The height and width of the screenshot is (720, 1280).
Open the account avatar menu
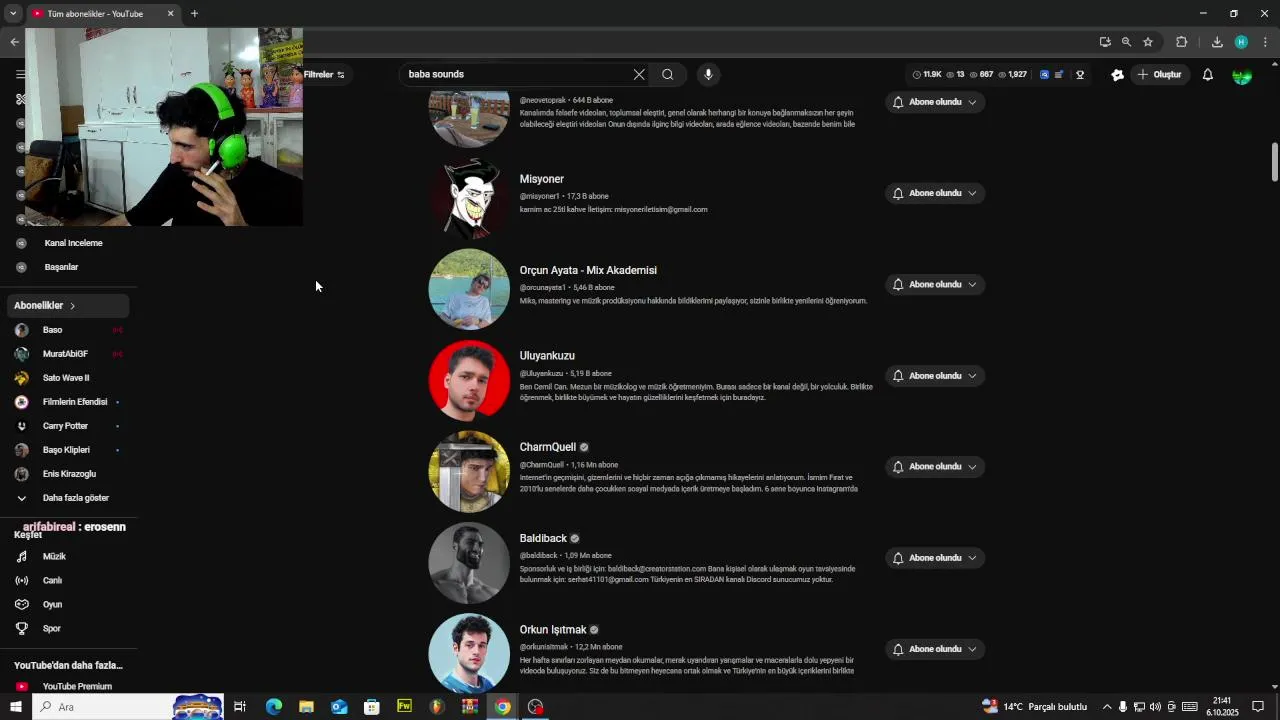click(x=1242, y=75)
